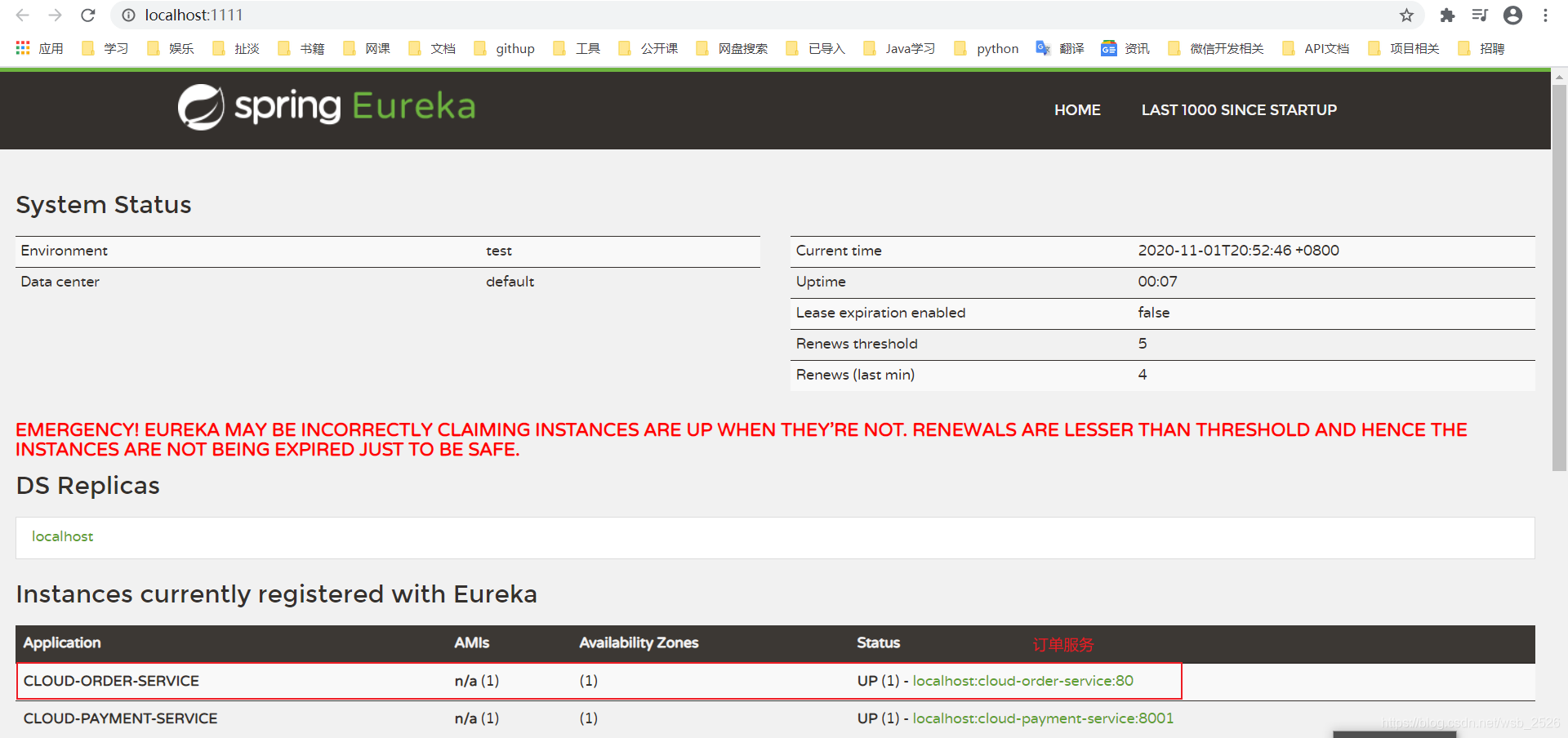Open the 书籍 bookmark folder
This screenshot has height=738, width=1568.
click(x=301, y=48)
